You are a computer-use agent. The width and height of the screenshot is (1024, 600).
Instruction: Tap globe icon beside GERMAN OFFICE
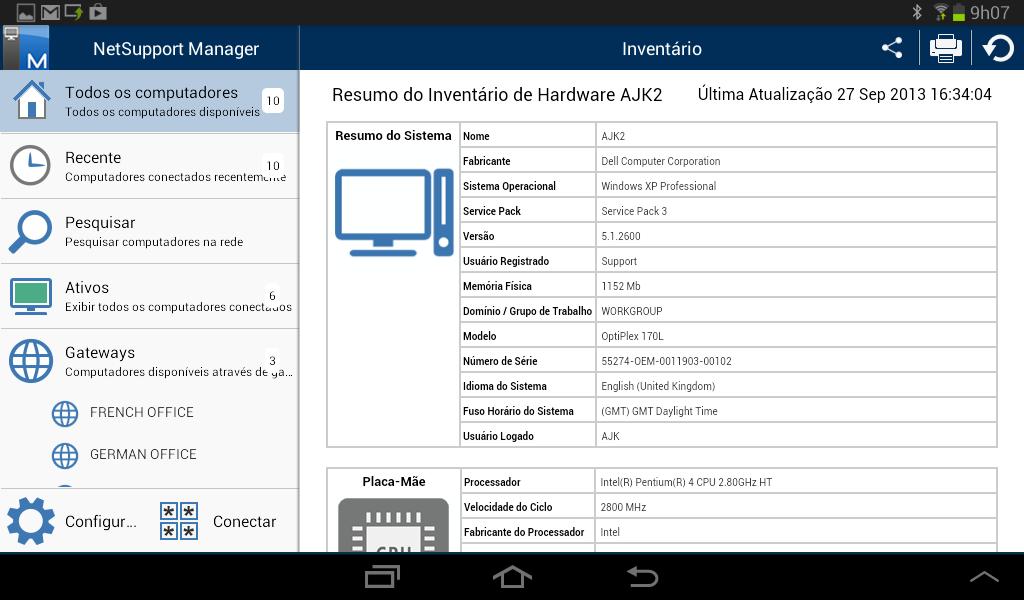point(65,455)
